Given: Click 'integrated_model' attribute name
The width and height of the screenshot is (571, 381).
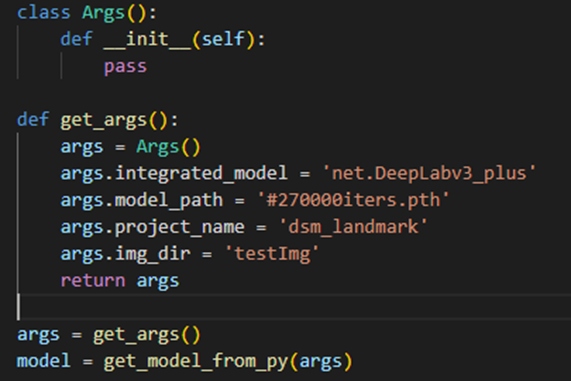Looking at the screenshot, I should (x=201, y=173).
